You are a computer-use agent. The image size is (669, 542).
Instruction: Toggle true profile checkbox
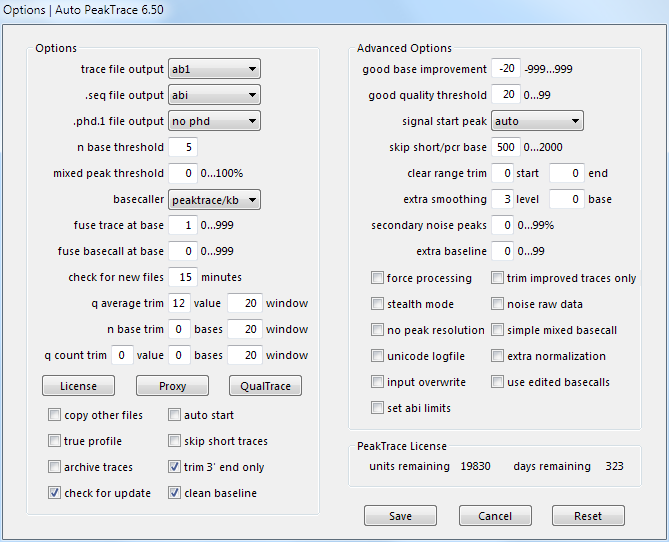coord(54,441)
